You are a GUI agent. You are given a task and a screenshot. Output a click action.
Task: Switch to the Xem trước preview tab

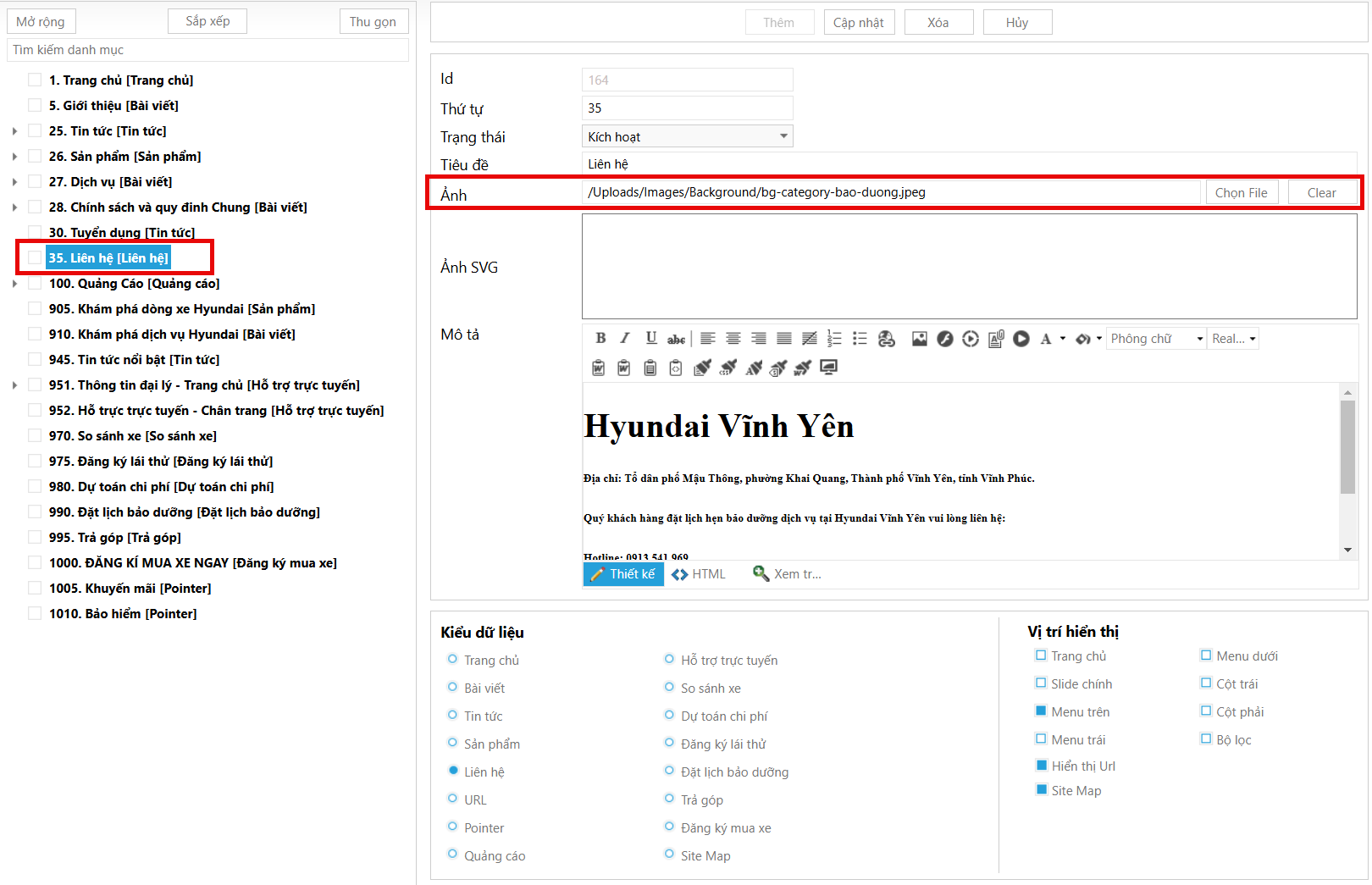[x=787, y=574]
